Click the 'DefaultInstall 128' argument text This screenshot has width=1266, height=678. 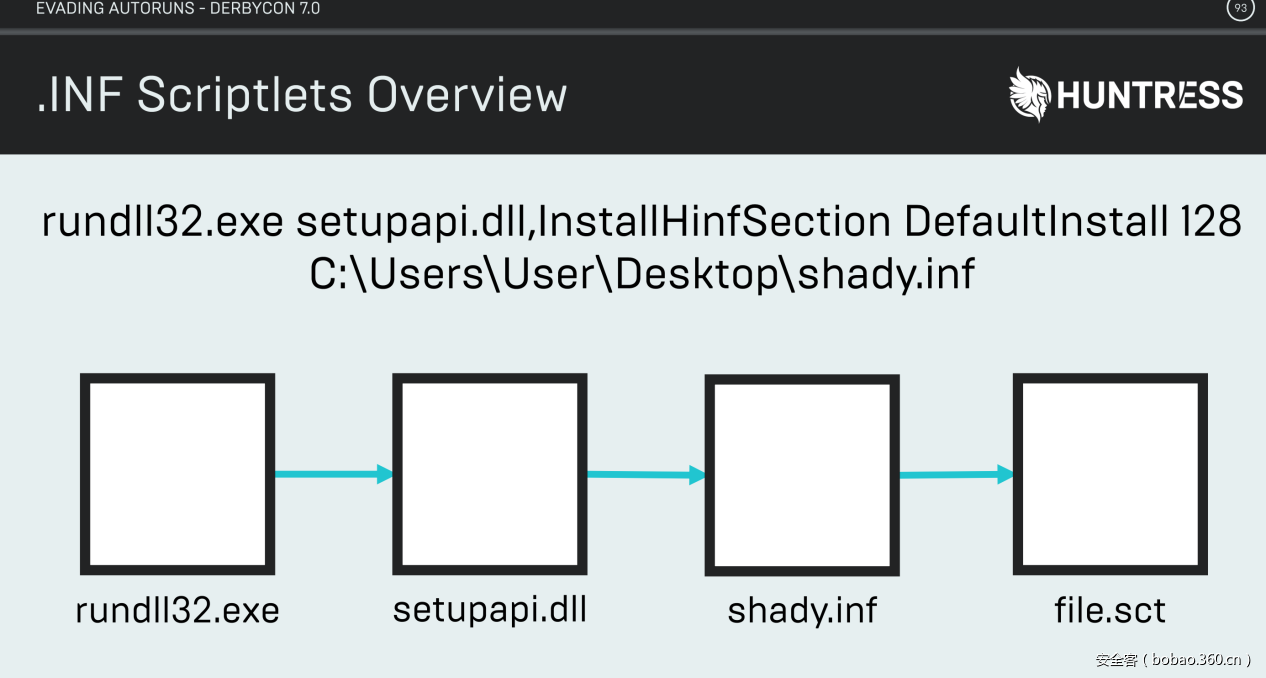1072,222
